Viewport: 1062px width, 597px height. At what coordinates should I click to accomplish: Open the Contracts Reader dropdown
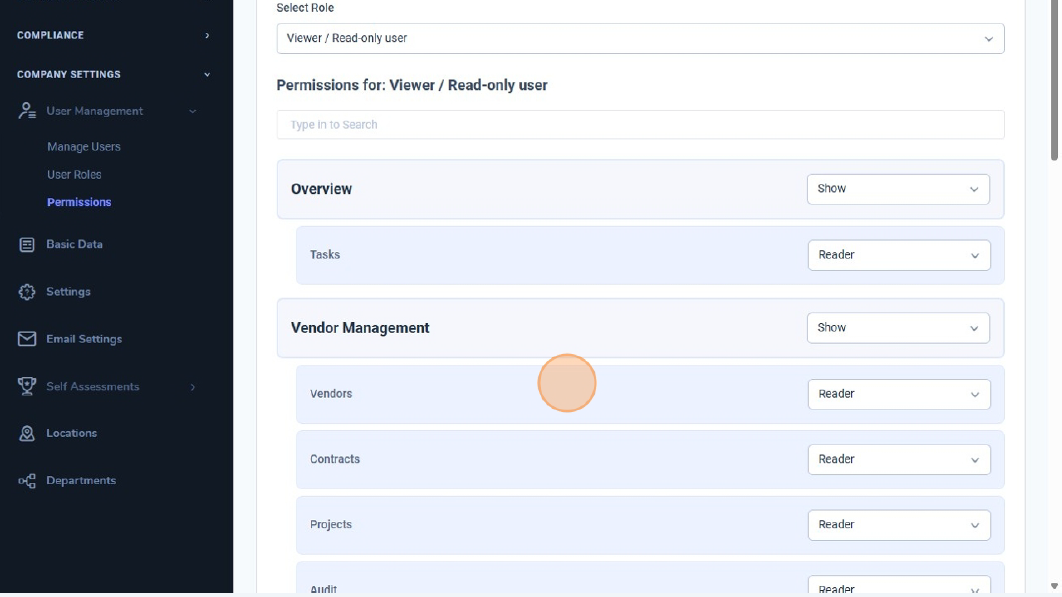[x=898, y=459]
